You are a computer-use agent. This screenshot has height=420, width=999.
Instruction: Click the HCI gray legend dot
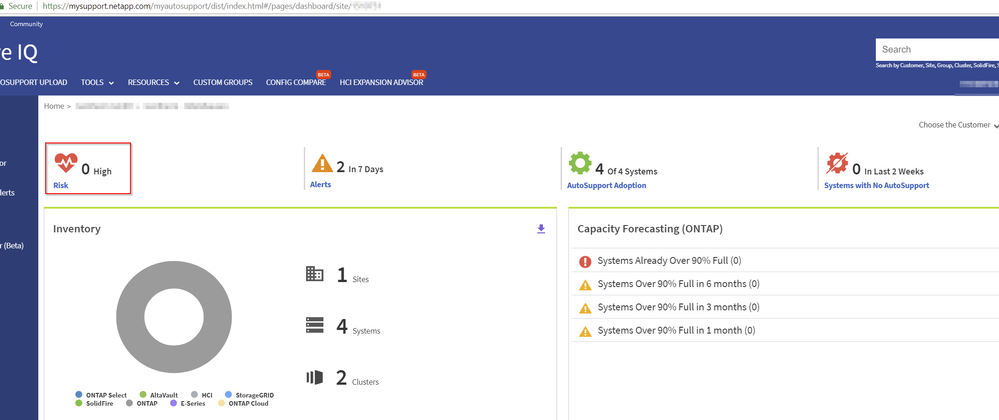194,395
